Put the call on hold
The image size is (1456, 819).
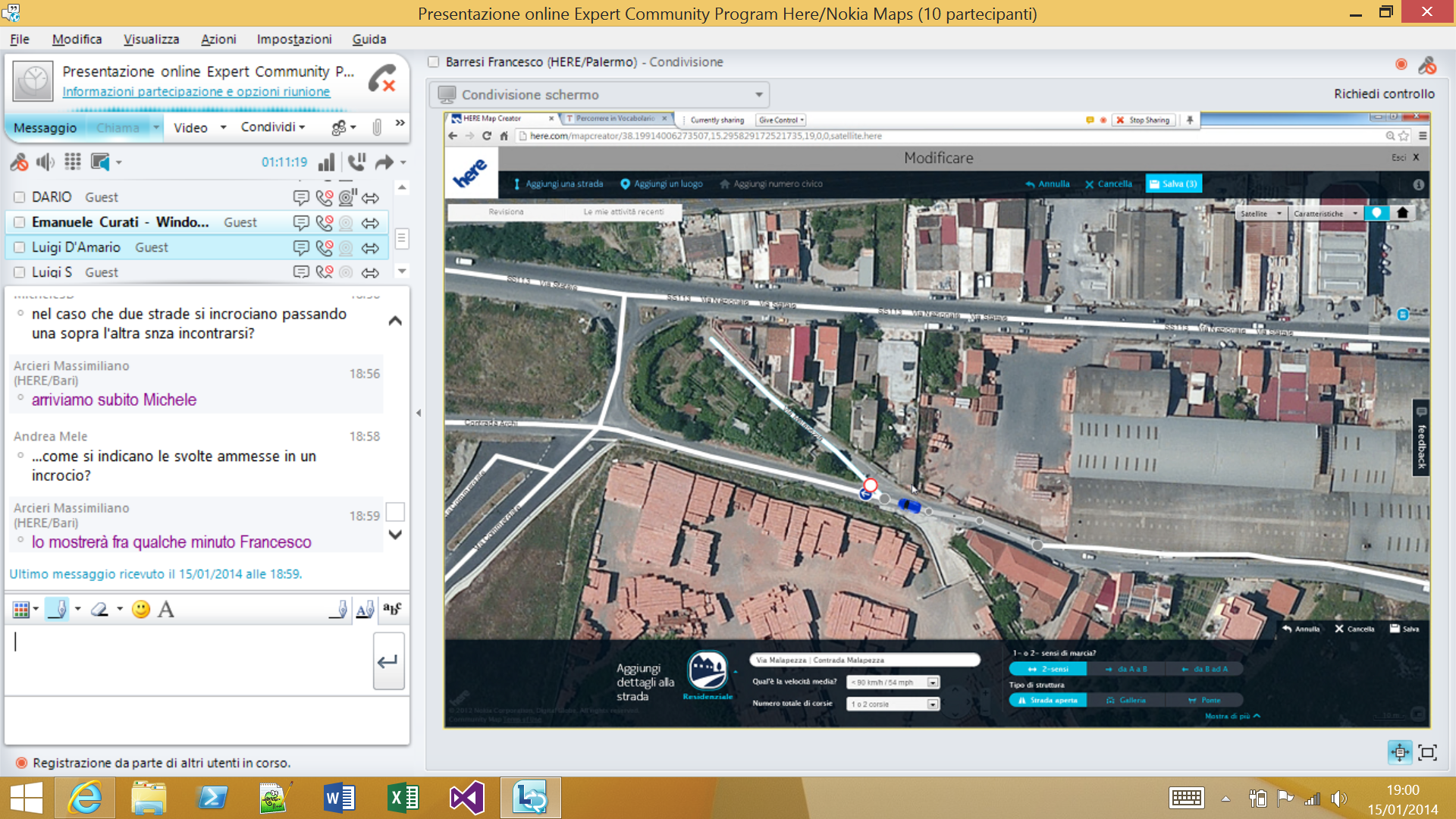click(x=356, y=162)
